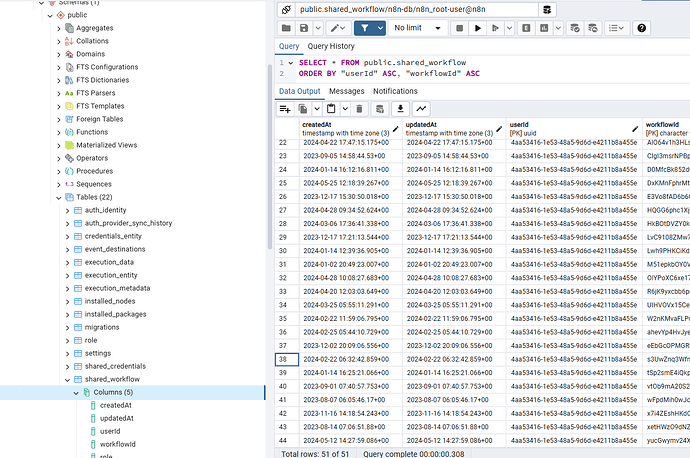The image size is (690, 458).
Task: Click the Explain icon
Action: (526, 28)
